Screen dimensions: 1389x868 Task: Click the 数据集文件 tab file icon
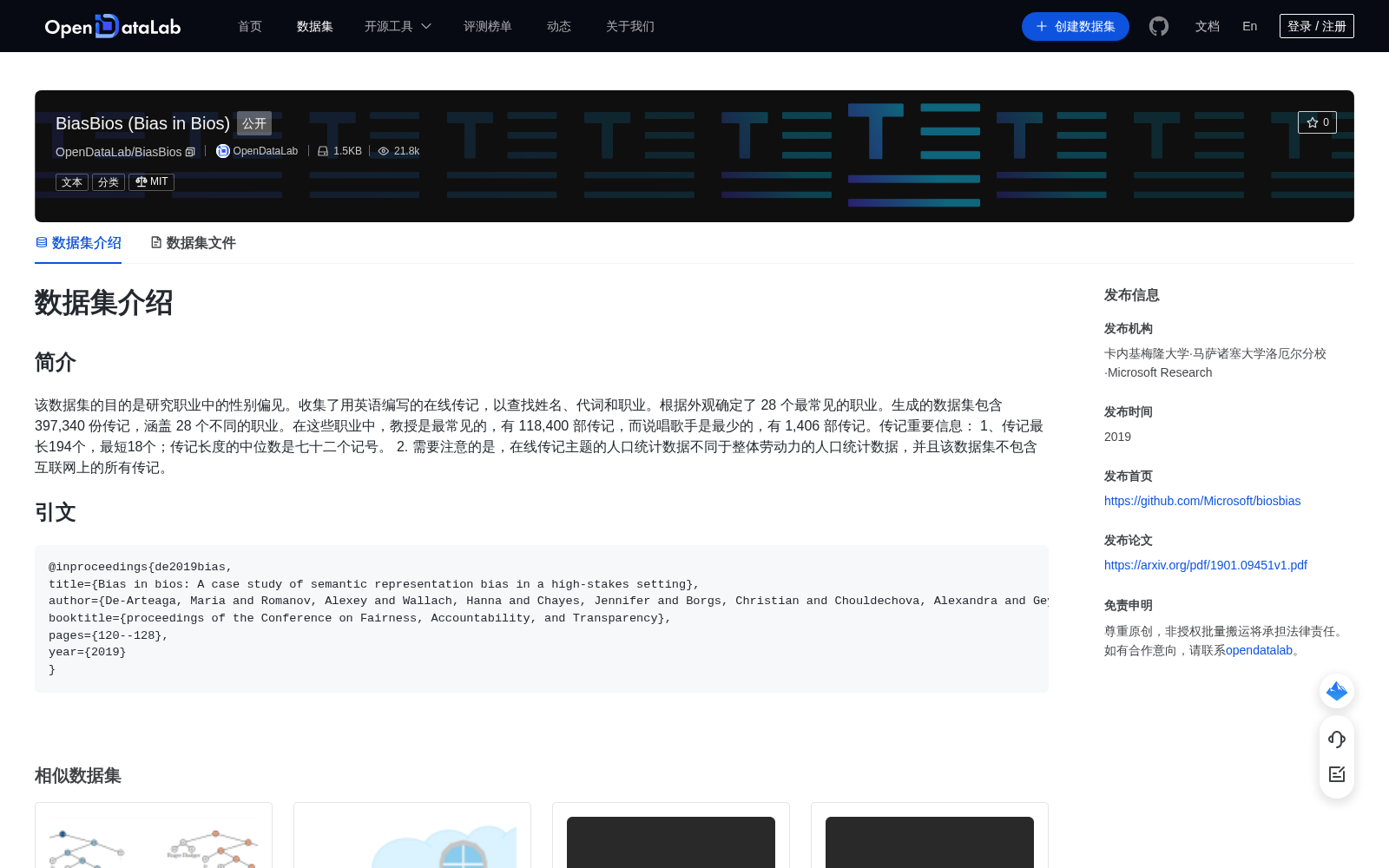tap(156, 242)
